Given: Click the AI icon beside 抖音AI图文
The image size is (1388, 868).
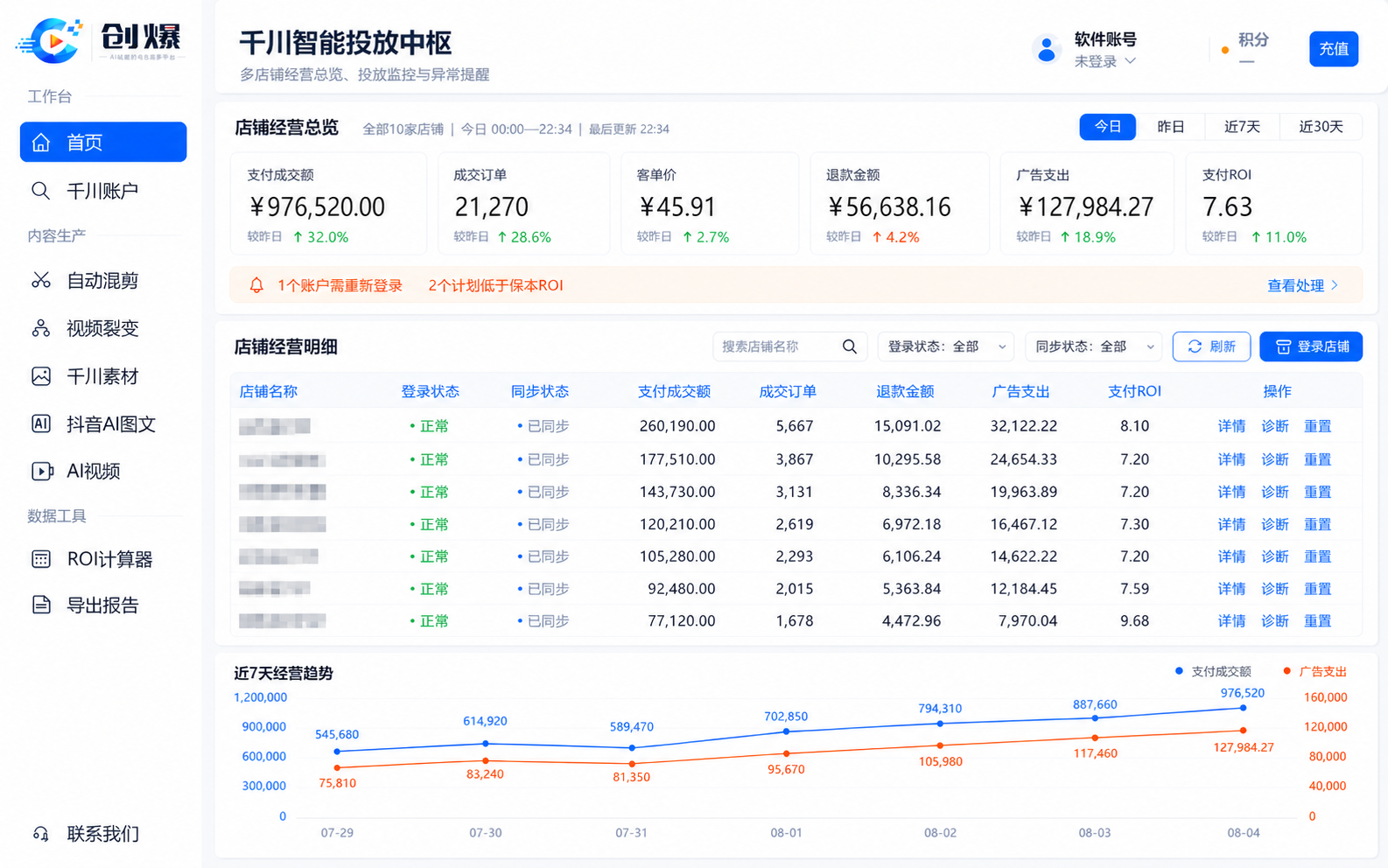Looking at the screenshot, I should [41, 423].
